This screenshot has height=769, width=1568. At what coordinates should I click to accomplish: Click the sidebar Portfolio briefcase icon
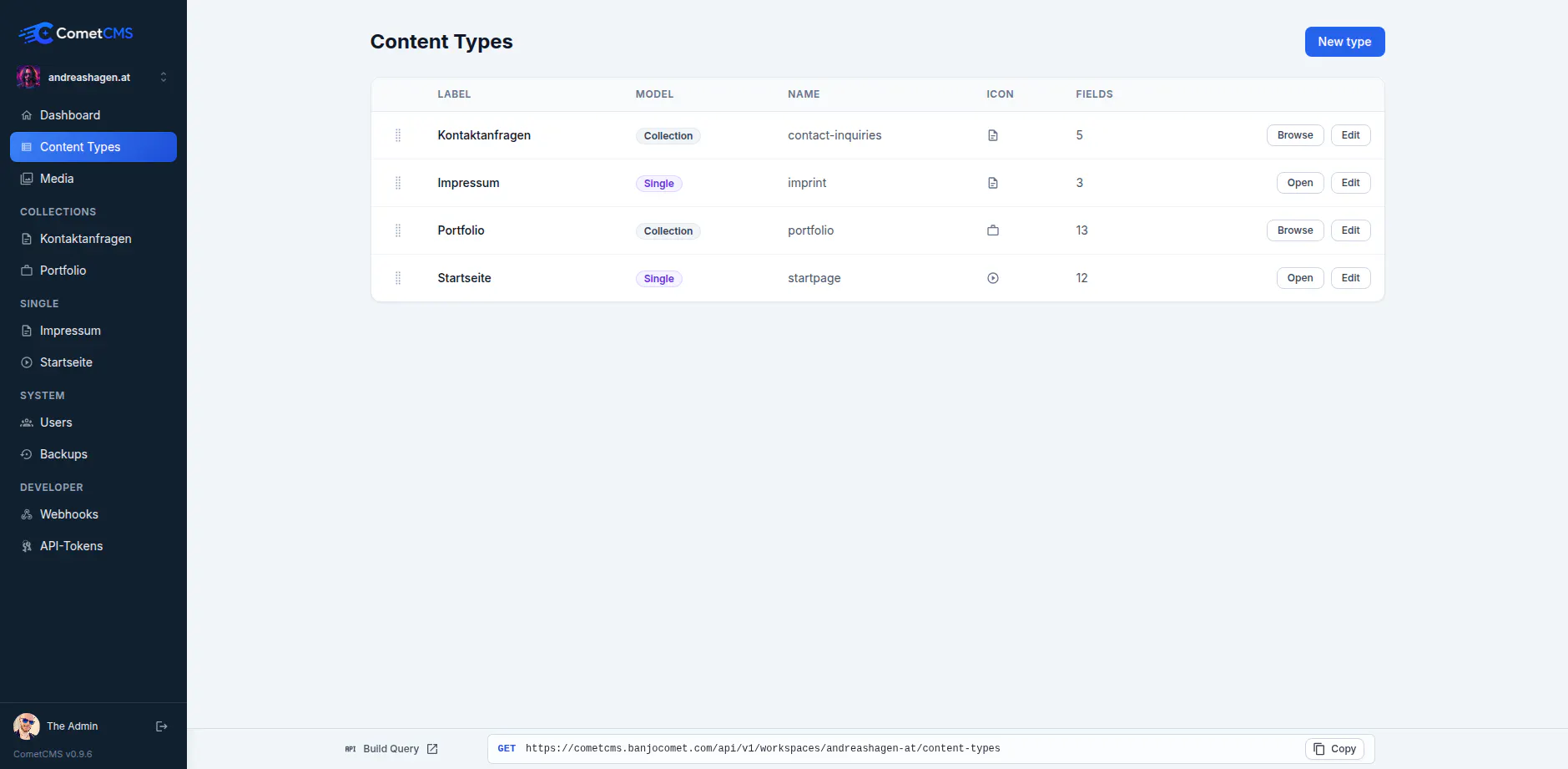tap(27, 271)
